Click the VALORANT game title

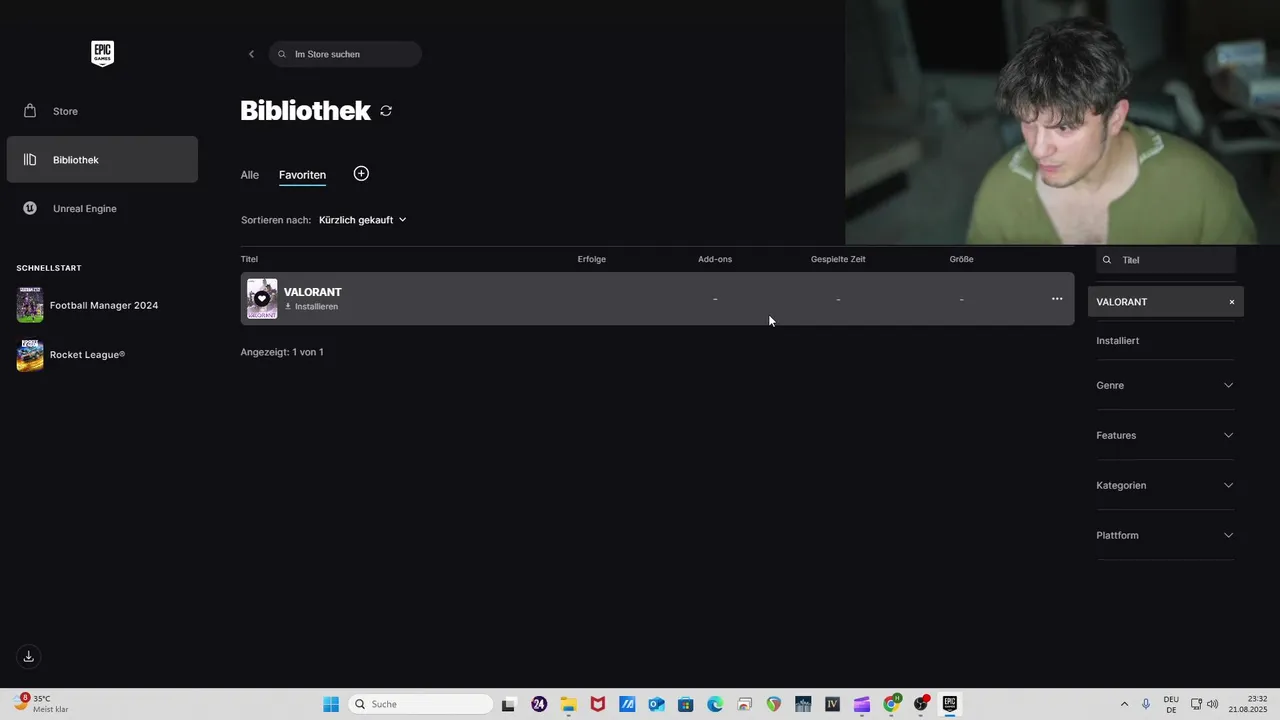pos(312,292)
